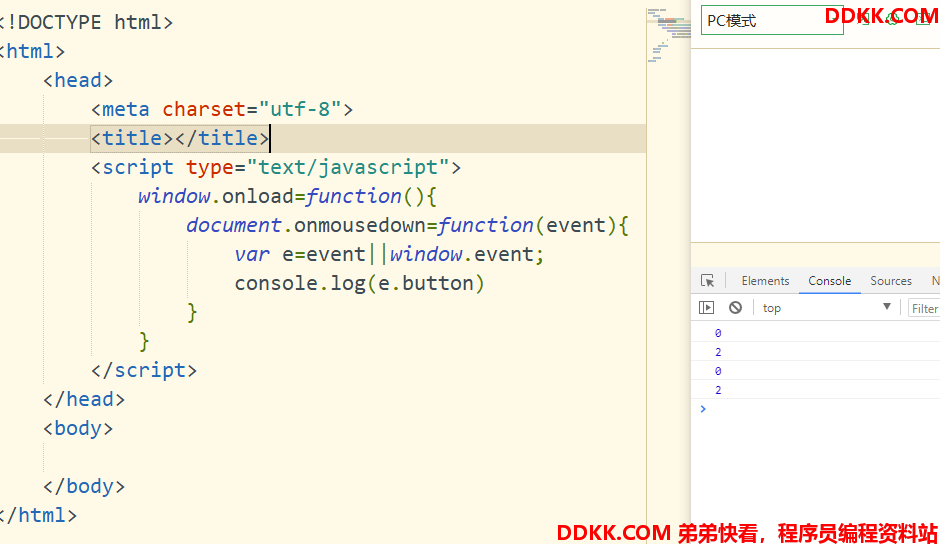Select the Console tab
The width and height of the screenshot is (940, 544).
(x=830, y=281)
